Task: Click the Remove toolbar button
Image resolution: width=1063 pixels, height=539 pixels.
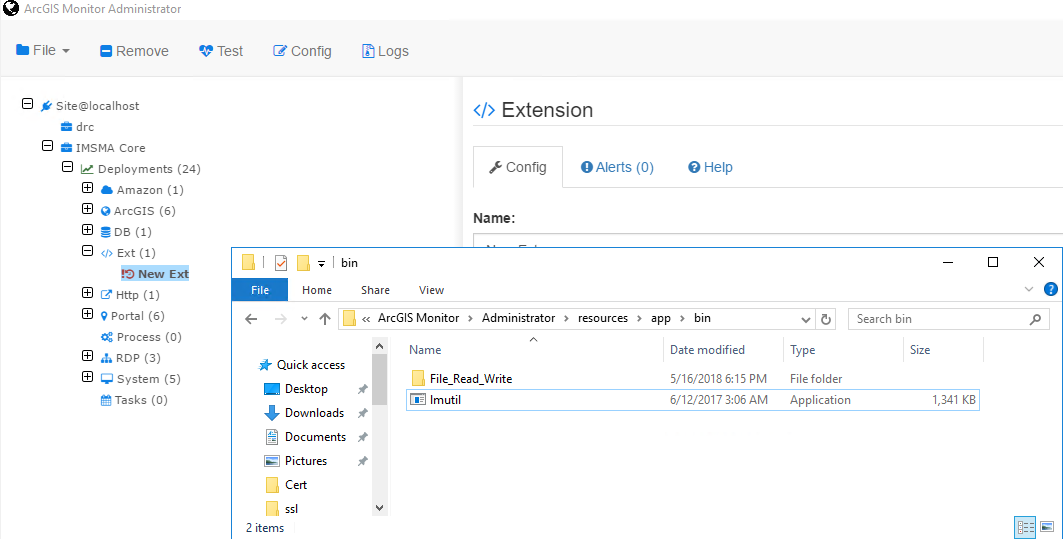Action: (134, 51)
